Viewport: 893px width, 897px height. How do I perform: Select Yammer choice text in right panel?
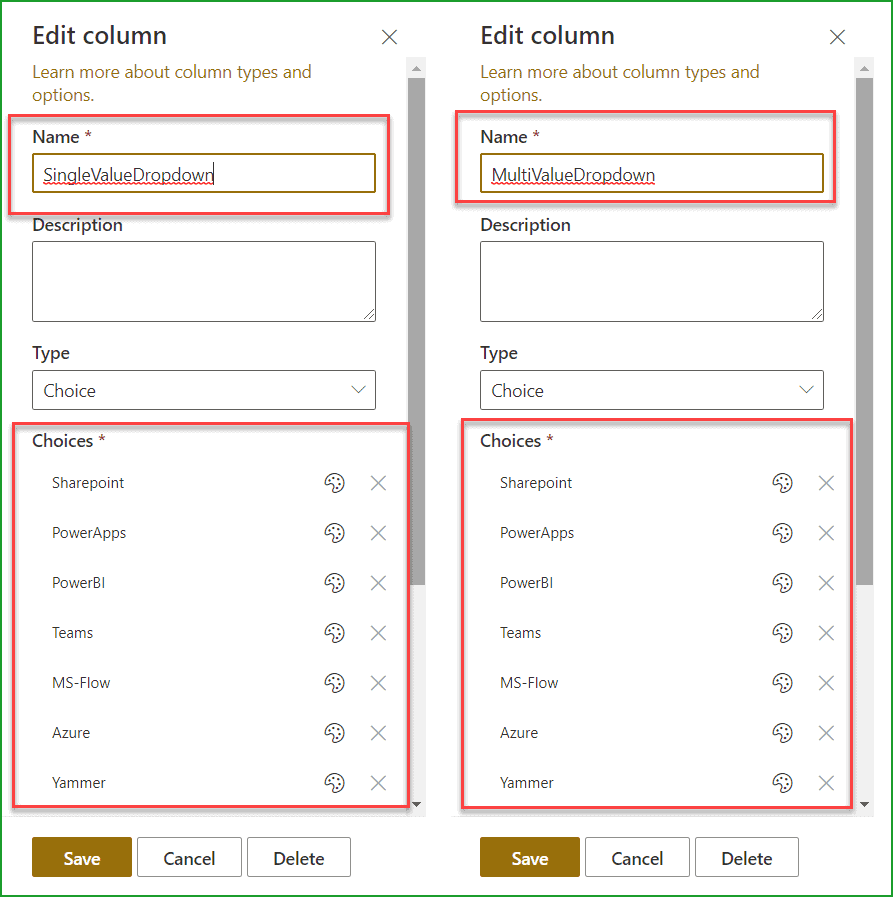click(x=527, y=783)
